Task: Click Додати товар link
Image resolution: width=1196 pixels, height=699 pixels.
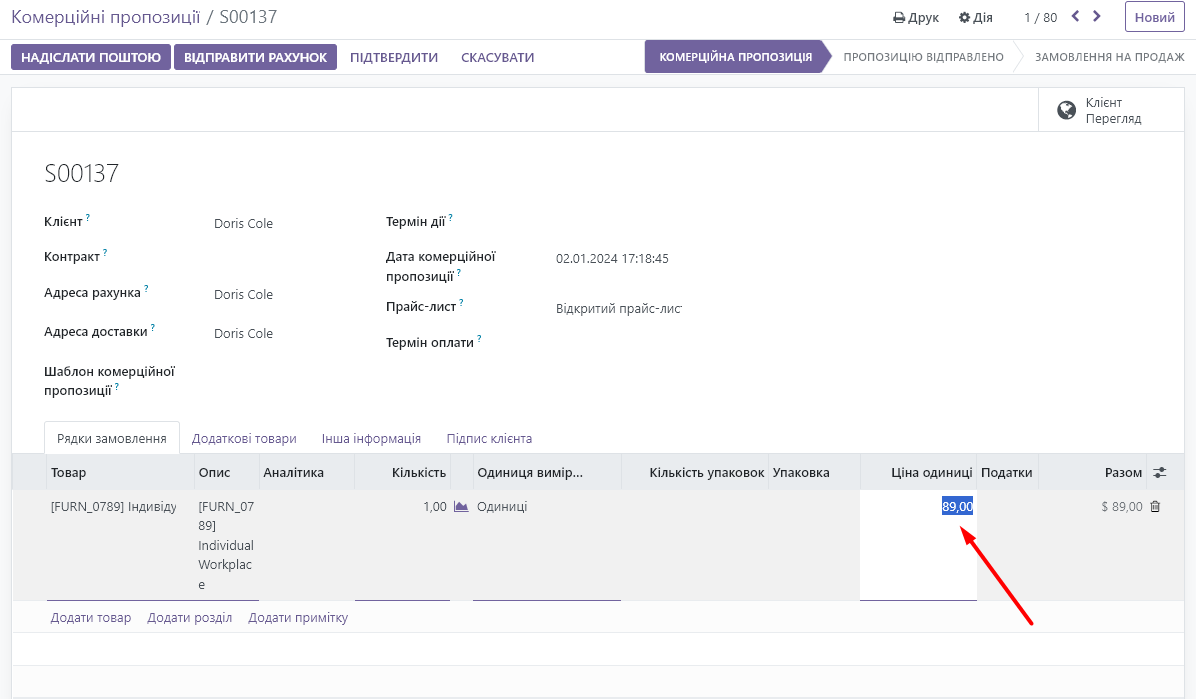Action: pyautogui.click(x=91, y=618)
